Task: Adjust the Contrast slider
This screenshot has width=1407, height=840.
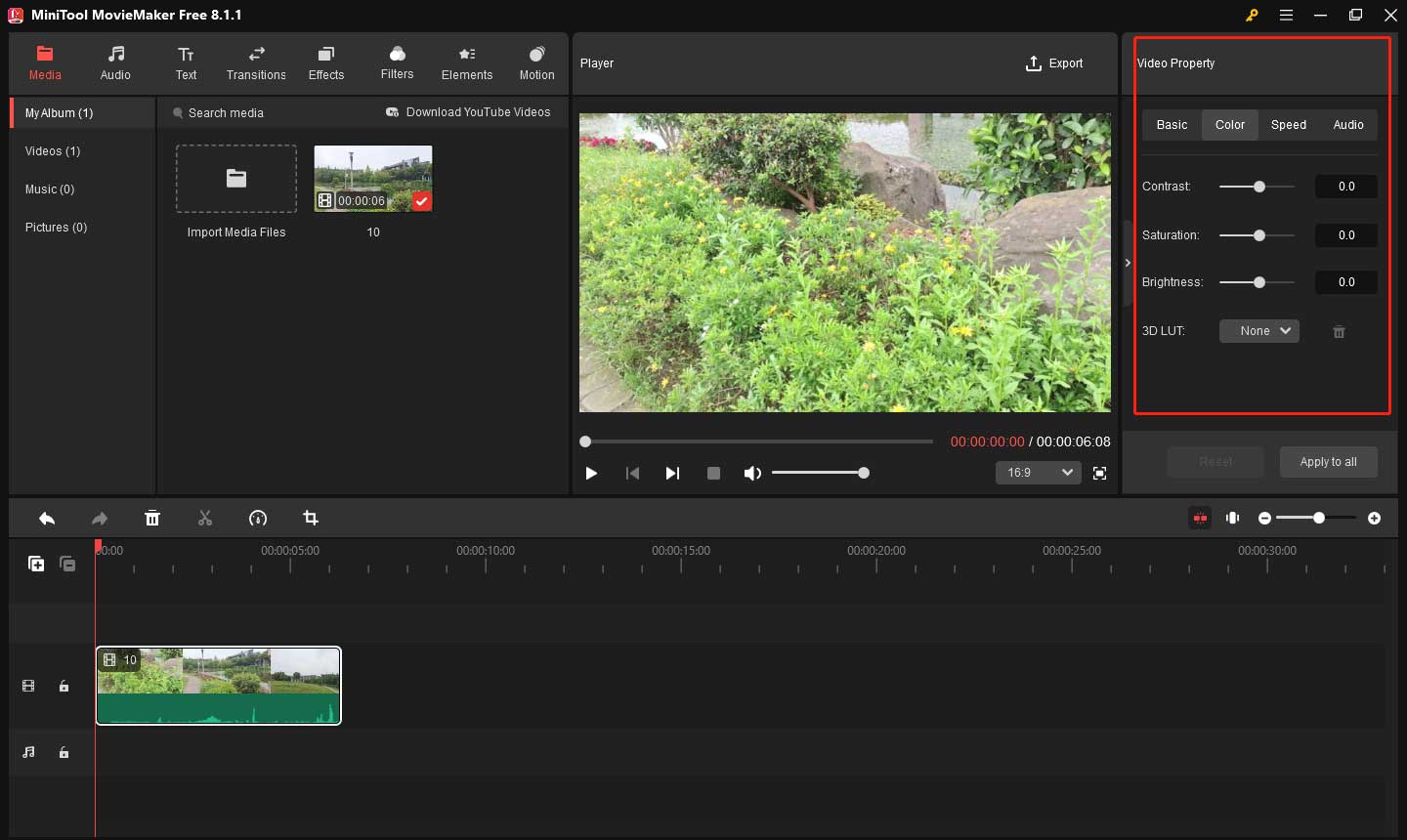Action: (1257, 187)
